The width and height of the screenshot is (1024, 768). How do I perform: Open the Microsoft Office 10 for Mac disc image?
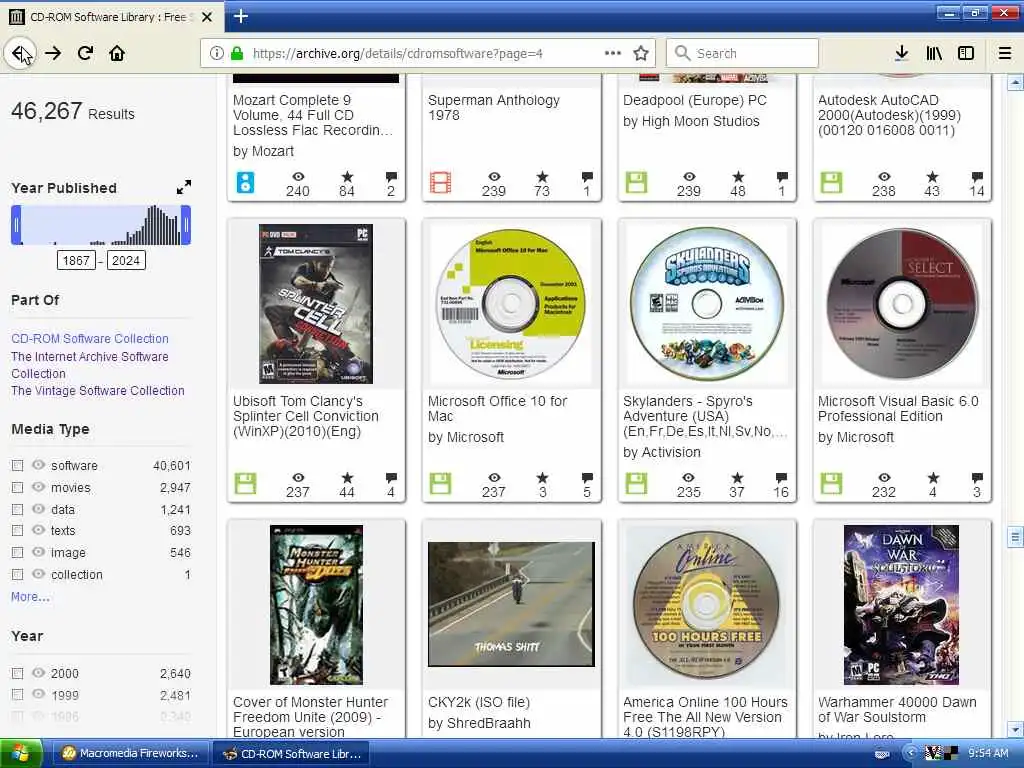pos(511,304)
